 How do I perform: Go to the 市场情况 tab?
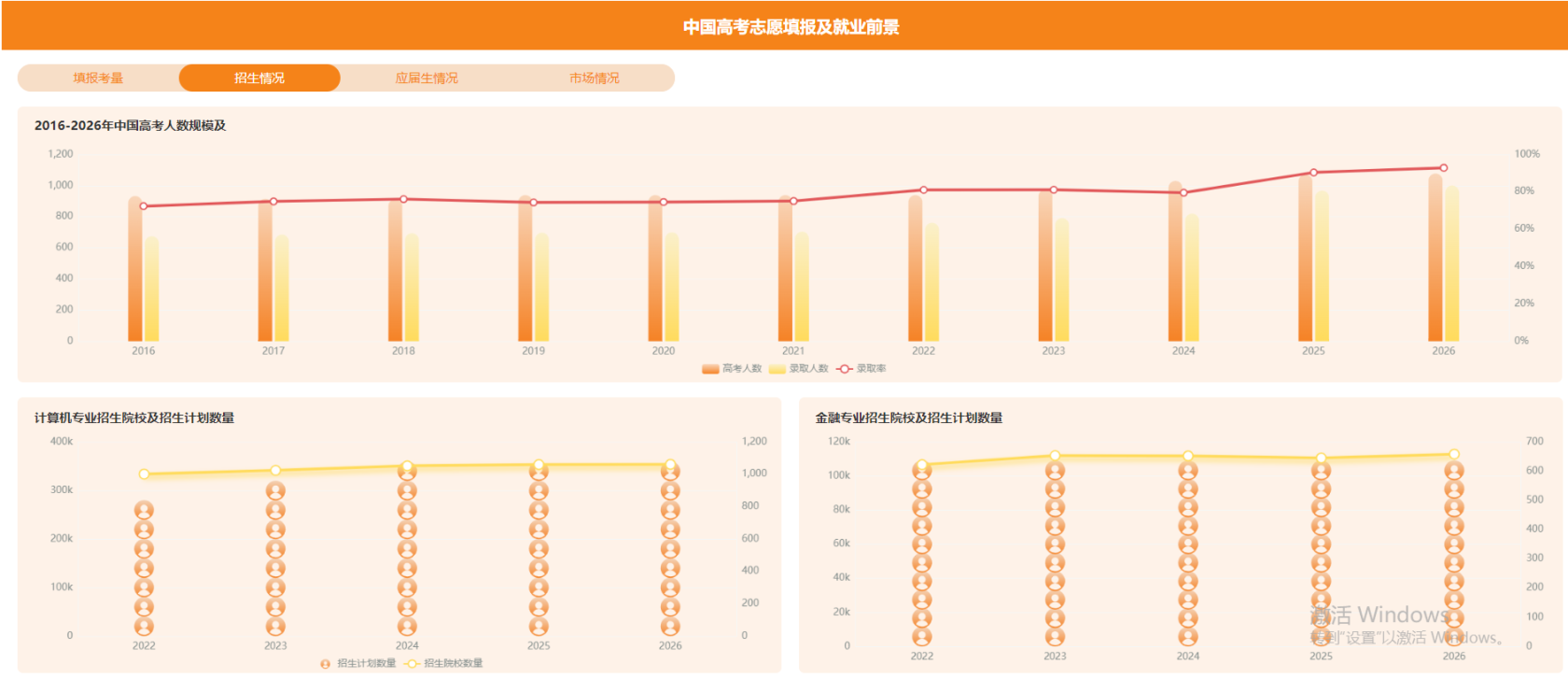click(595, 78)
